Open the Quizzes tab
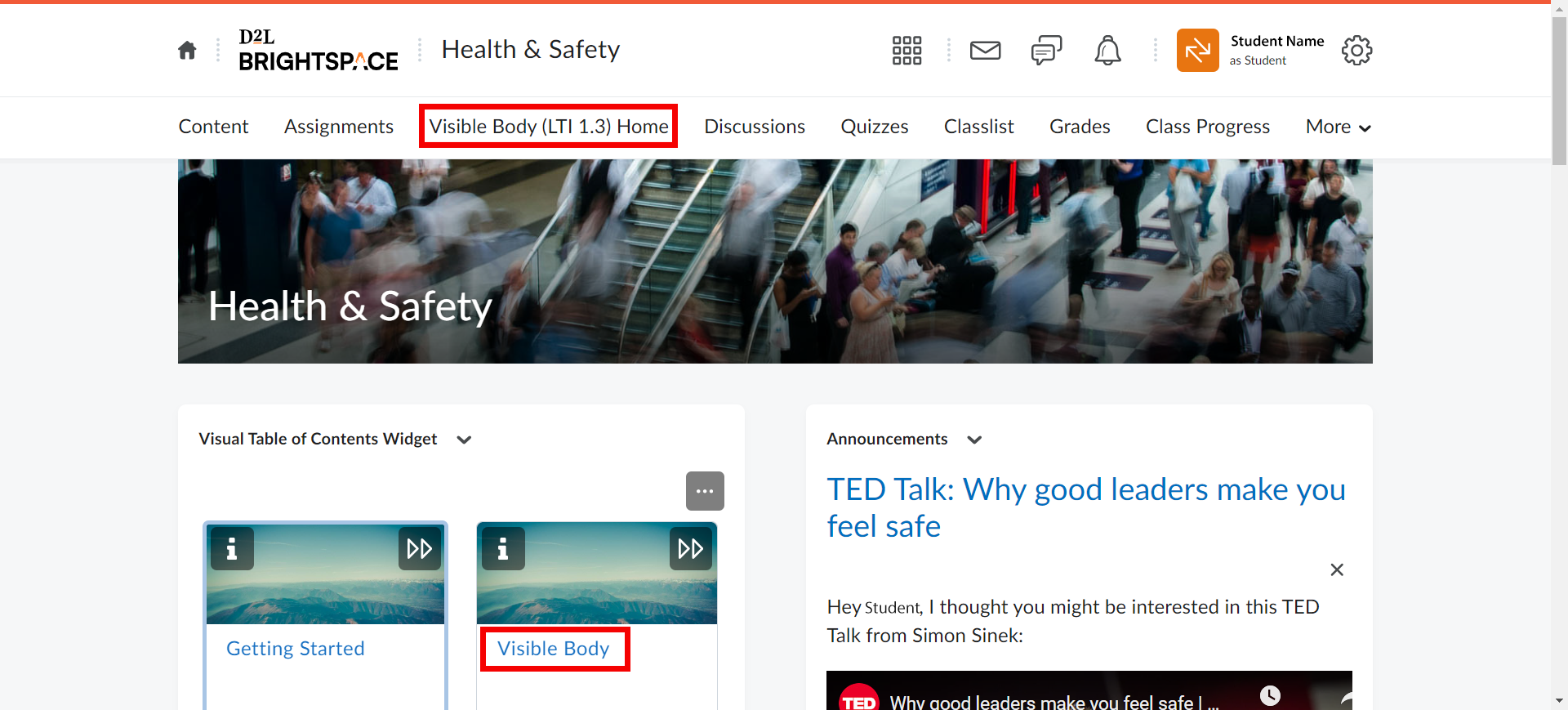Screen dimensions: 1568x710 tap(875, 127)
